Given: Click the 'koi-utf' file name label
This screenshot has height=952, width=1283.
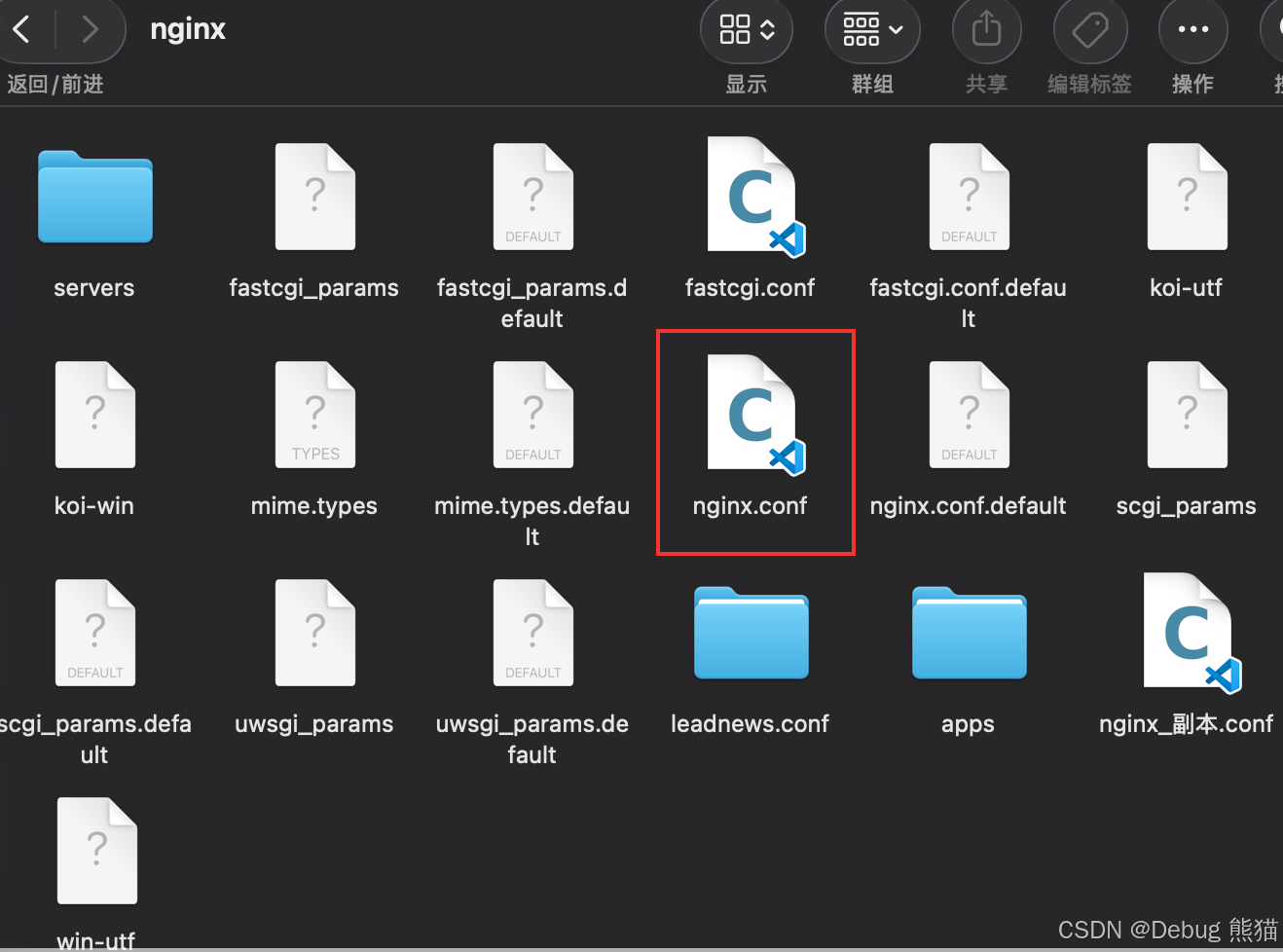Looking at the screenshot, I should click(x=1186, y=288).
